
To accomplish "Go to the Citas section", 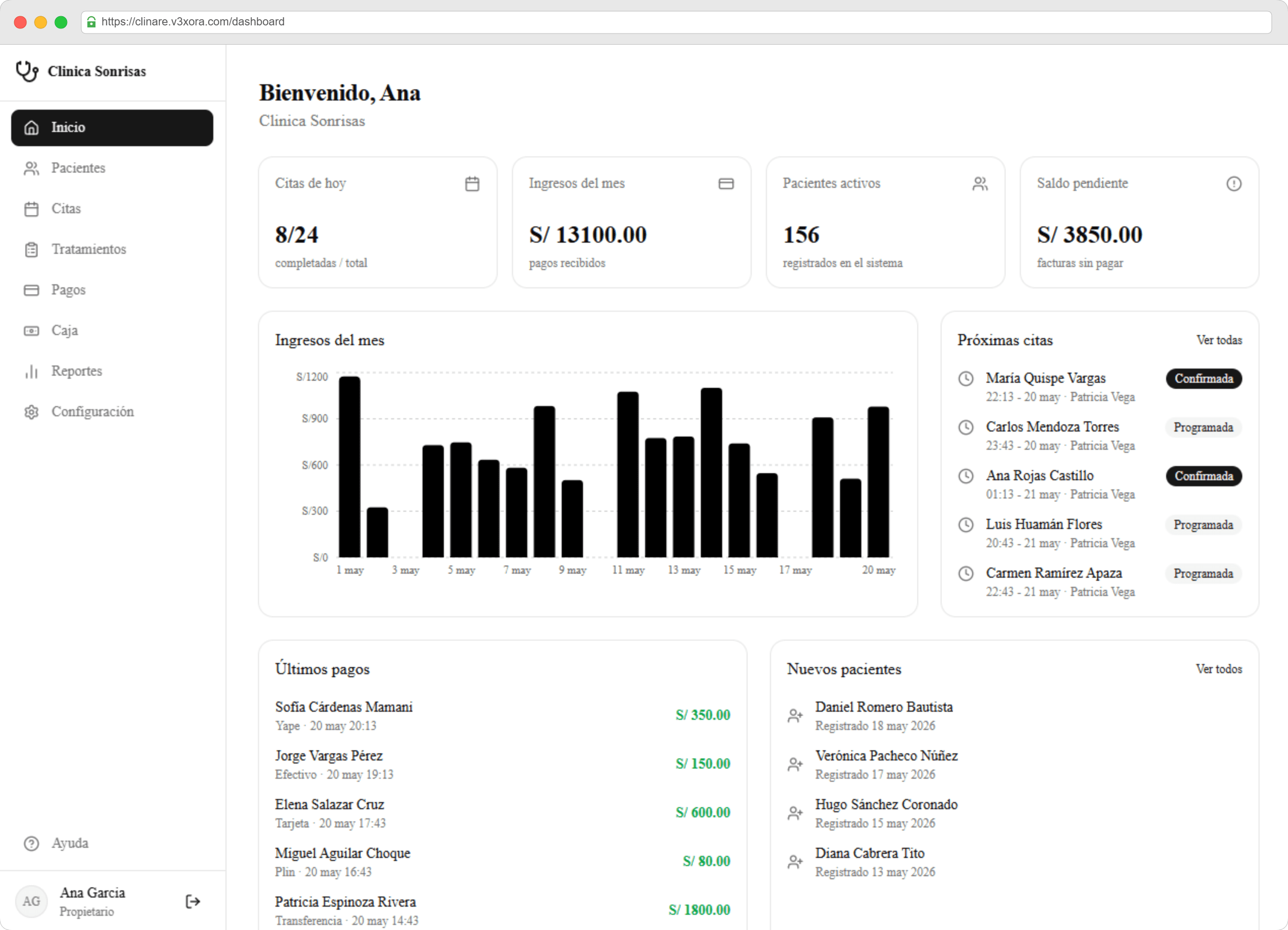I will pos(112,209).
